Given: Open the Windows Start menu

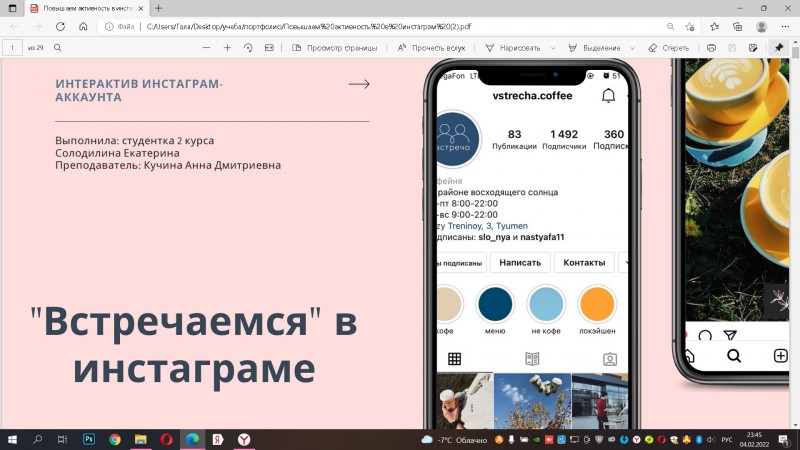Looking at the screenshot, I should [12, 439].
